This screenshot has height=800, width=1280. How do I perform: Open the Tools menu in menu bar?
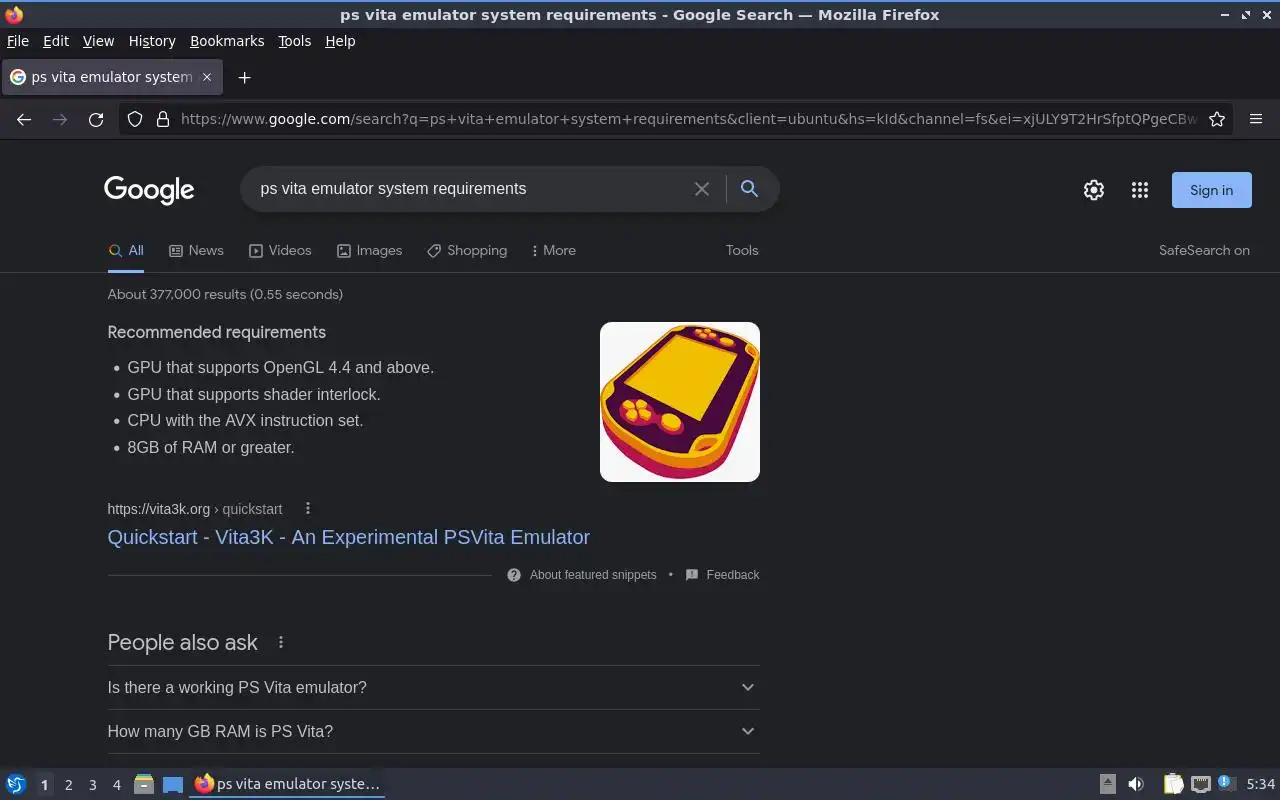295,41
